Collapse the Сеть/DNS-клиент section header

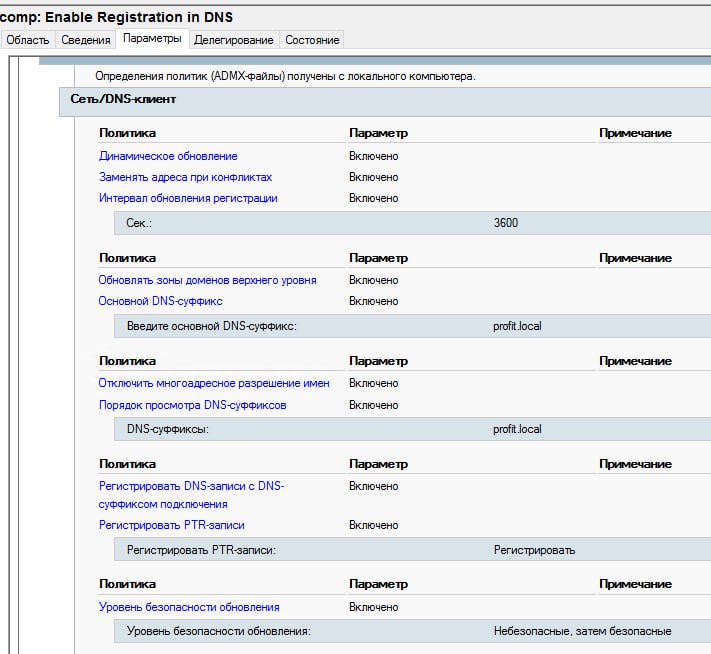click(385, 102)
